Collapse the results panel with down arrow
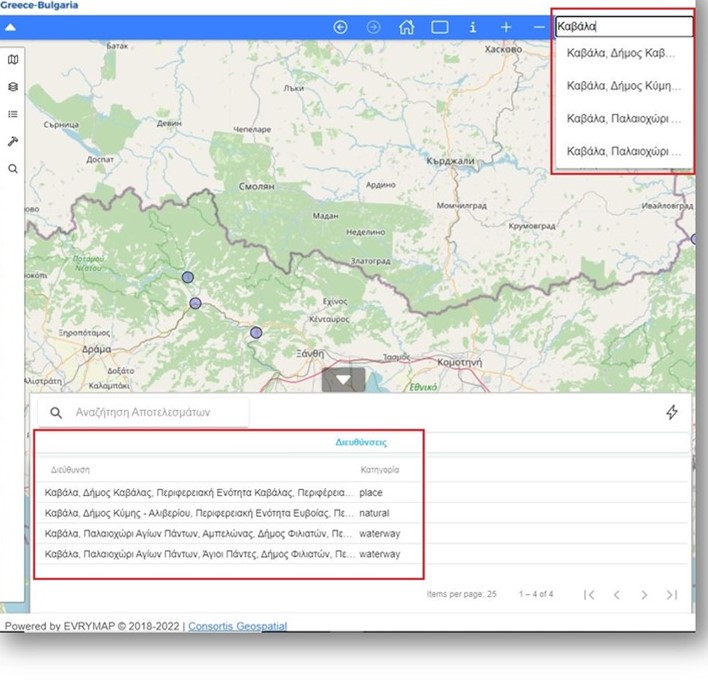Viewport: 708px width, 684px height. pyautogui.click(x=343, y=379)
